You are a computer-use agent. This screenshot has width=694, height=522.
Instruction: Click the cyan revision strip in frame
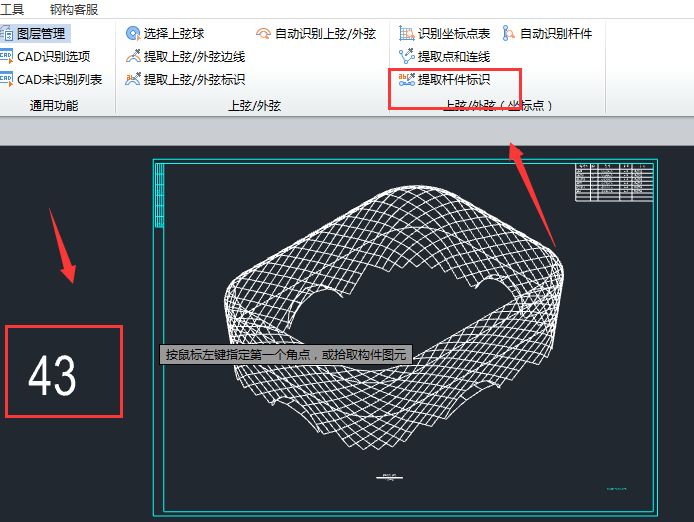pos(159,195)
